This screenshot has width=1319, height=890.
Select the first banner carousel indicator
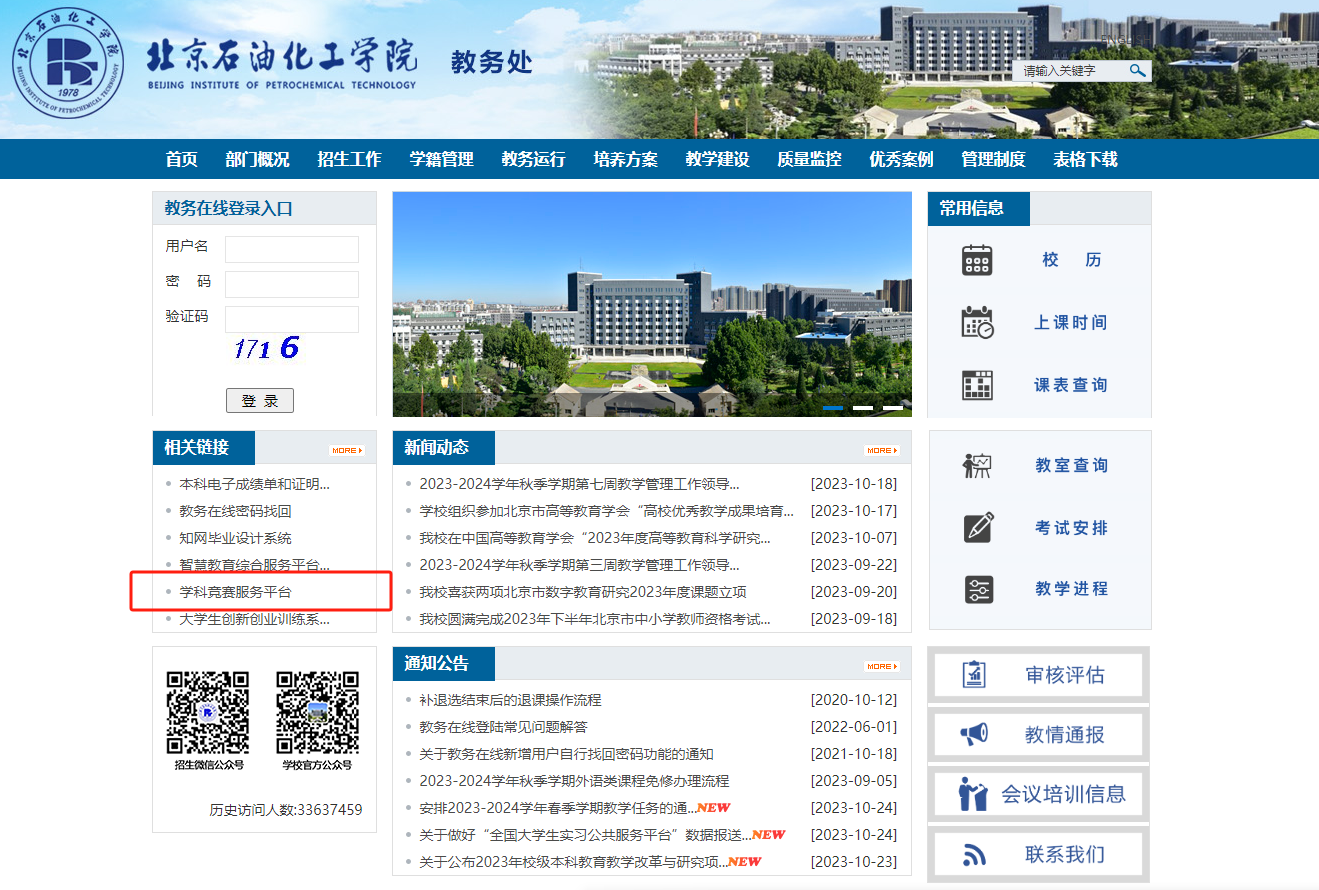coord(833,408)
